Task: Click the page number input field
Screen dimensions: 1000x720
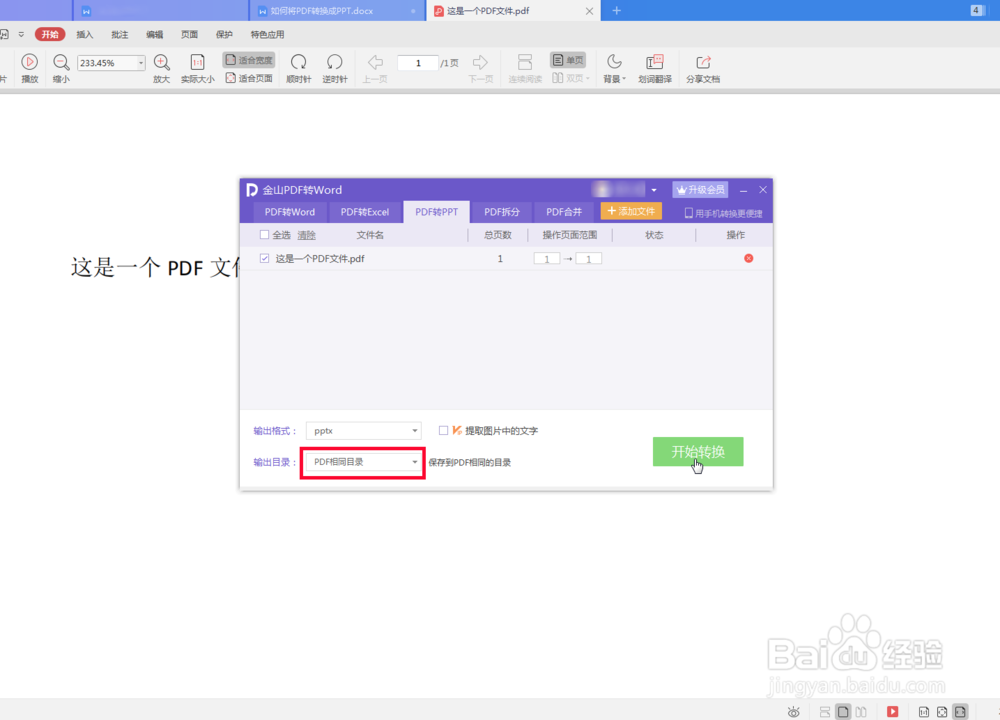Action: [418, 62]
